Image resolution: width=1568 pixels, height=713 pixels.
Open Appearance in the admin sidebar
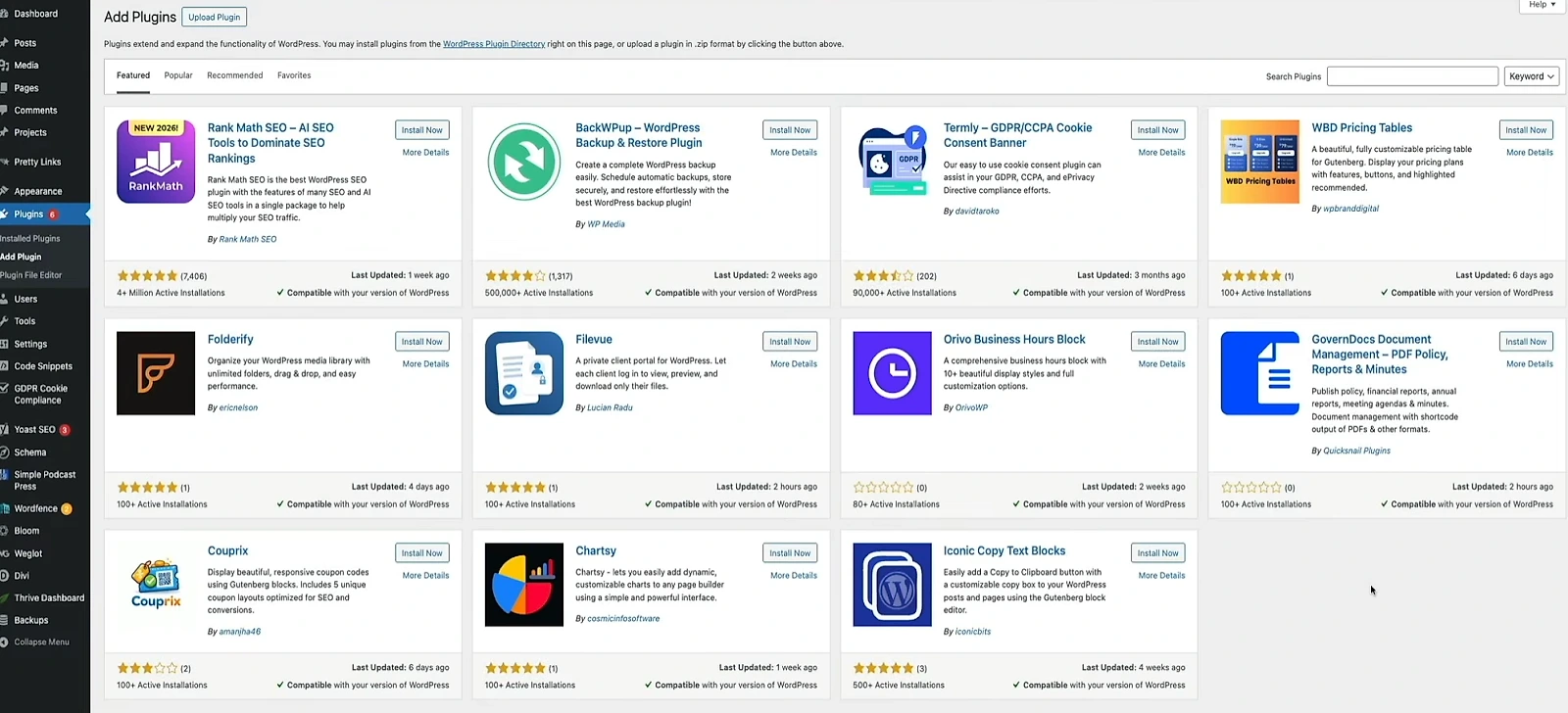click(x=38, y=192)
